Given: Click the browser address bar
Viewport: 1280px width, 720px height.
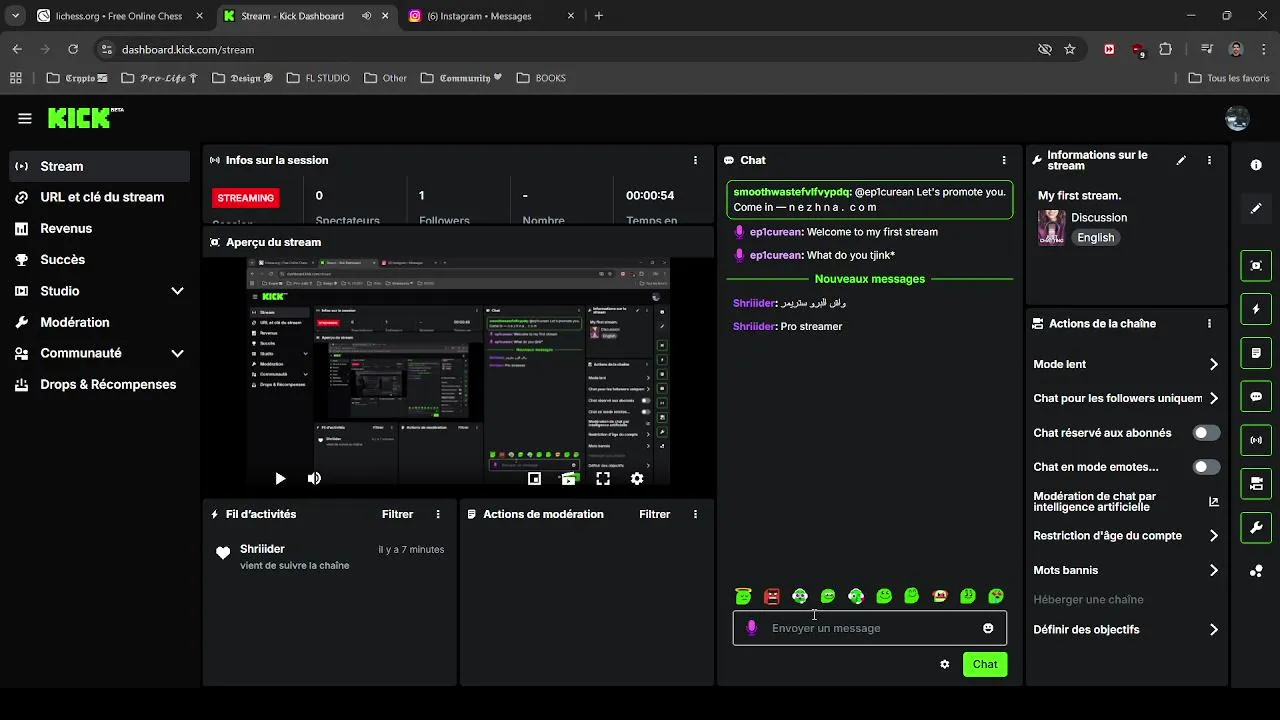Looking at the screenshot, I should point(570,49).
